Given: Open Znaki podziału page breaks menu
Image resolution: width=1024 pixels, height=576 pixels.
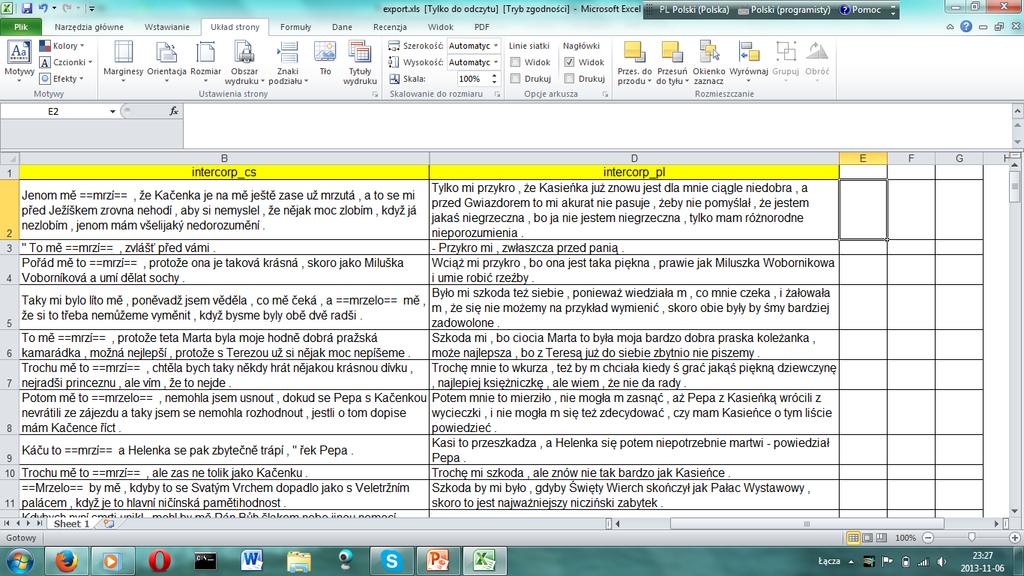Looking at the screenshot, I should 287,62.
